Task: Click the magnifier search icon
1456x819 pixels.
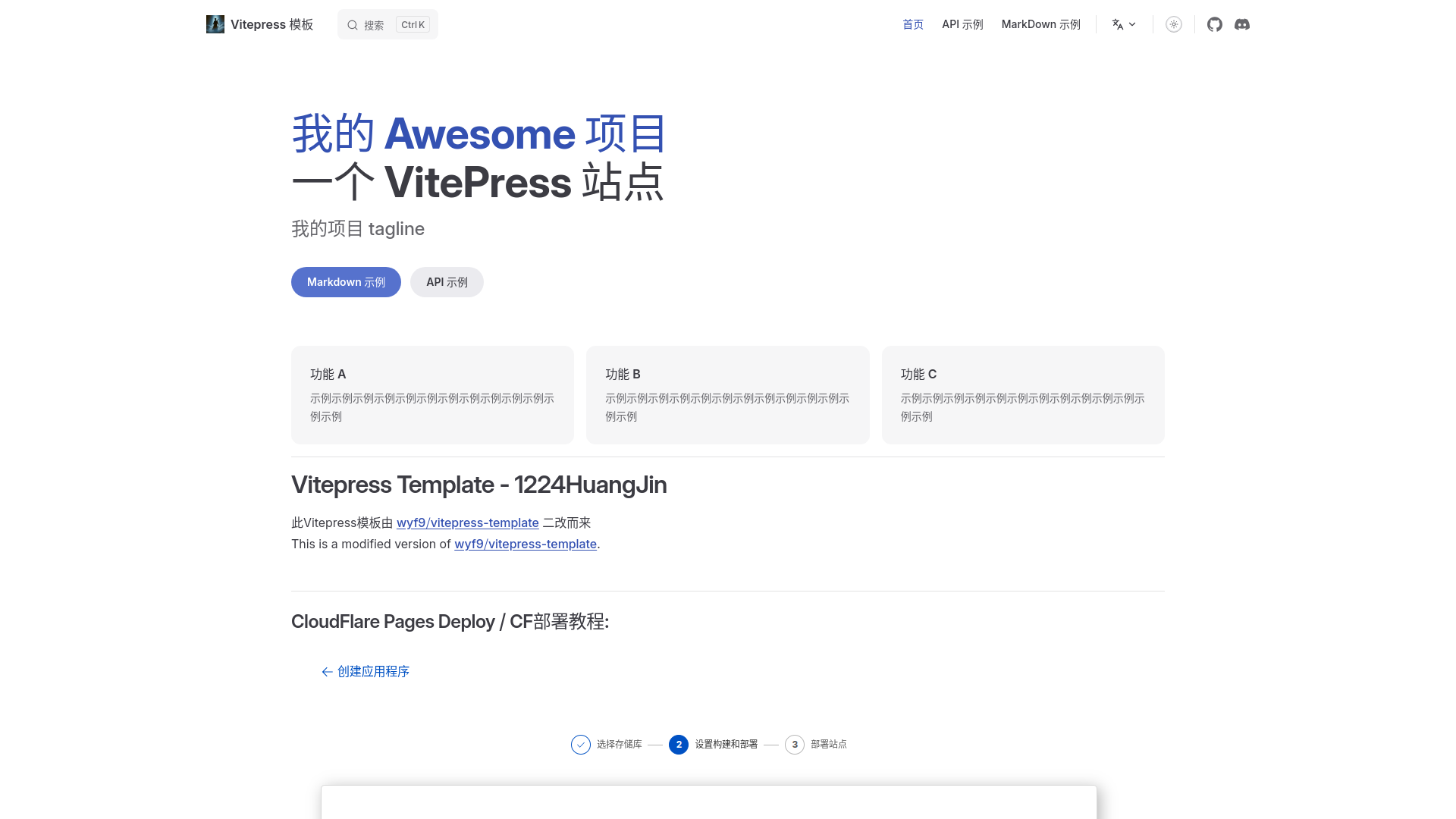Action: [353, 25]
